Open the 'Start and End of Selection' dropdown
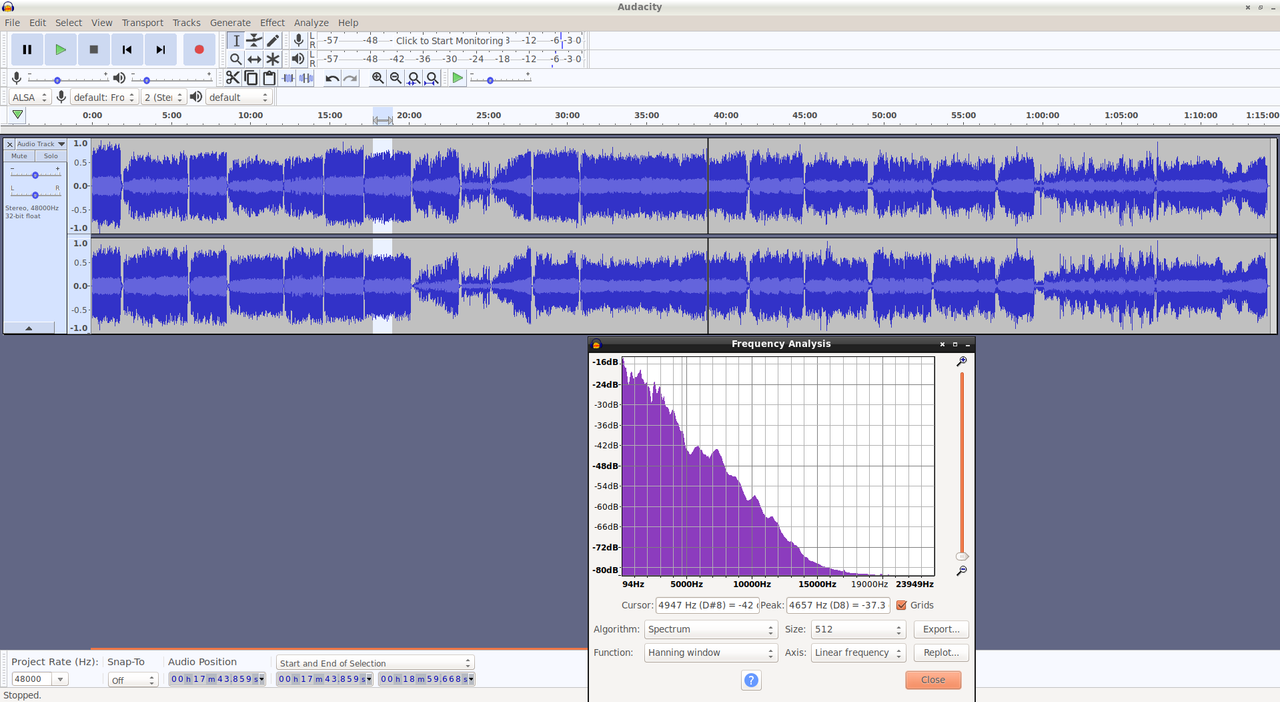The width and height of the screenshot is (1280, 702). pyautogui.click(x=375, y=663)
